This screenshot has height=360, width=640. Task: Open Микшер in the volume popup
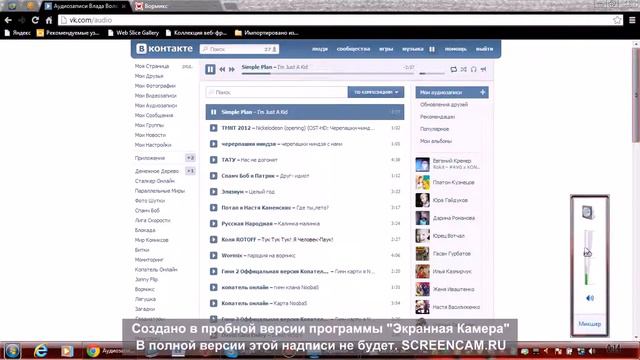point(590,324)
